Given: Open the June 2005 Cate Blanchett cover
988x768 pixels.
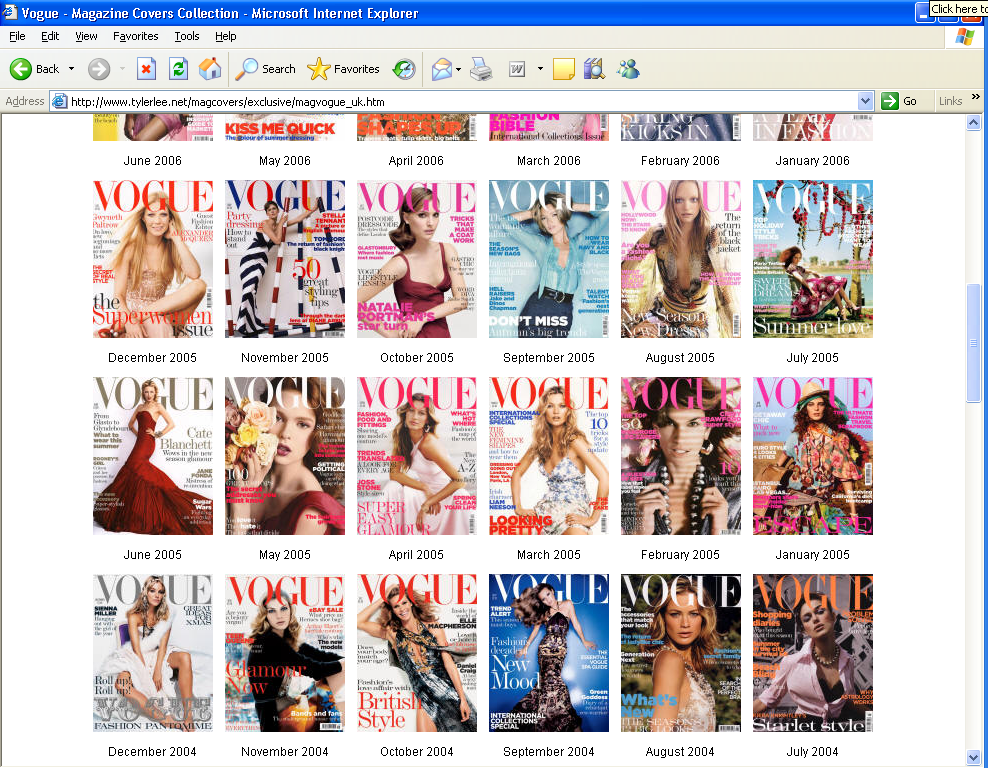Looking at the screenshot, I should pos(152,456).
